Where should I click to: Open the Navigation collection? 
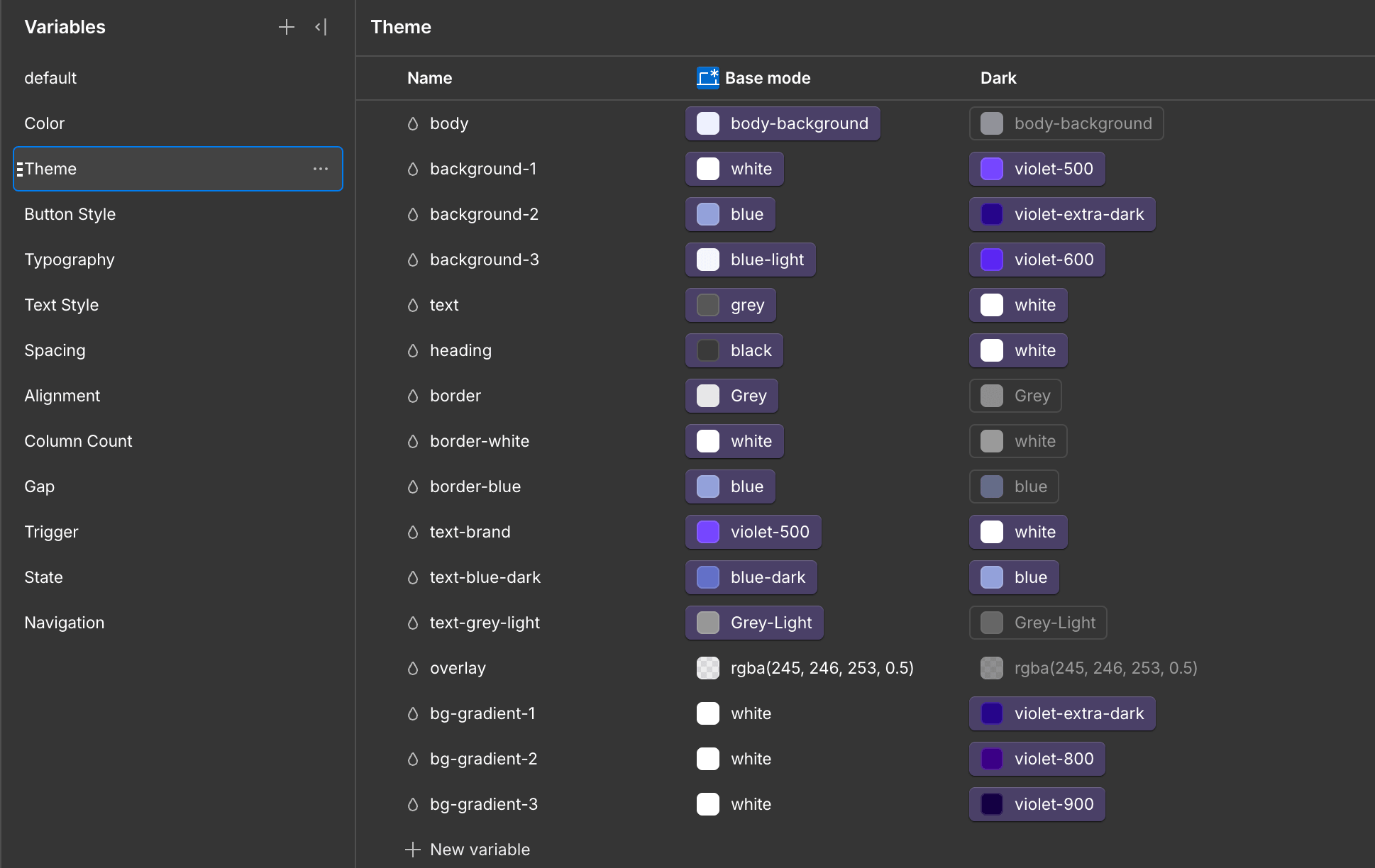177,623
